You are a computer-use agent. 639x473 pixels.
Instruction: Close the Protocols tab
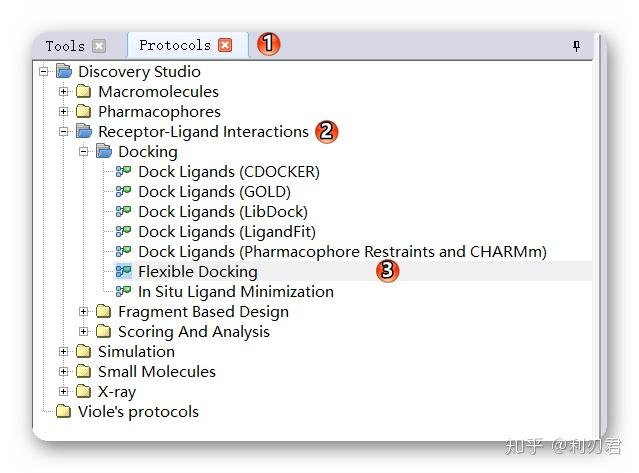click(225, 45)
